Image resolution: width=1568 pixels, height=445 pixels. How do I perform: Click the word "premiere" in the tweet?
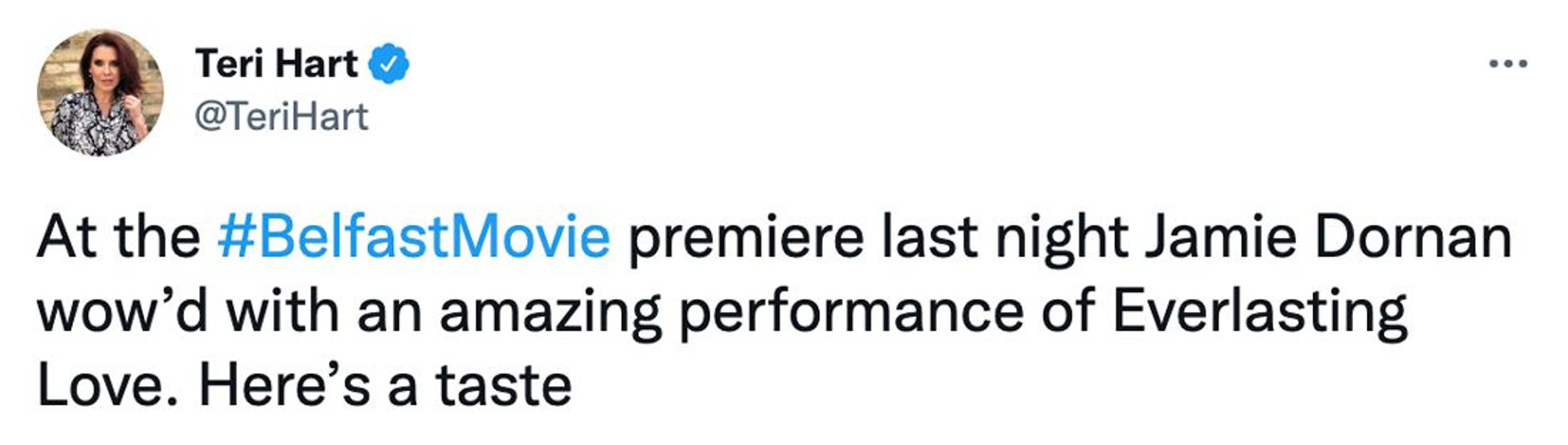tap(745, 237)
